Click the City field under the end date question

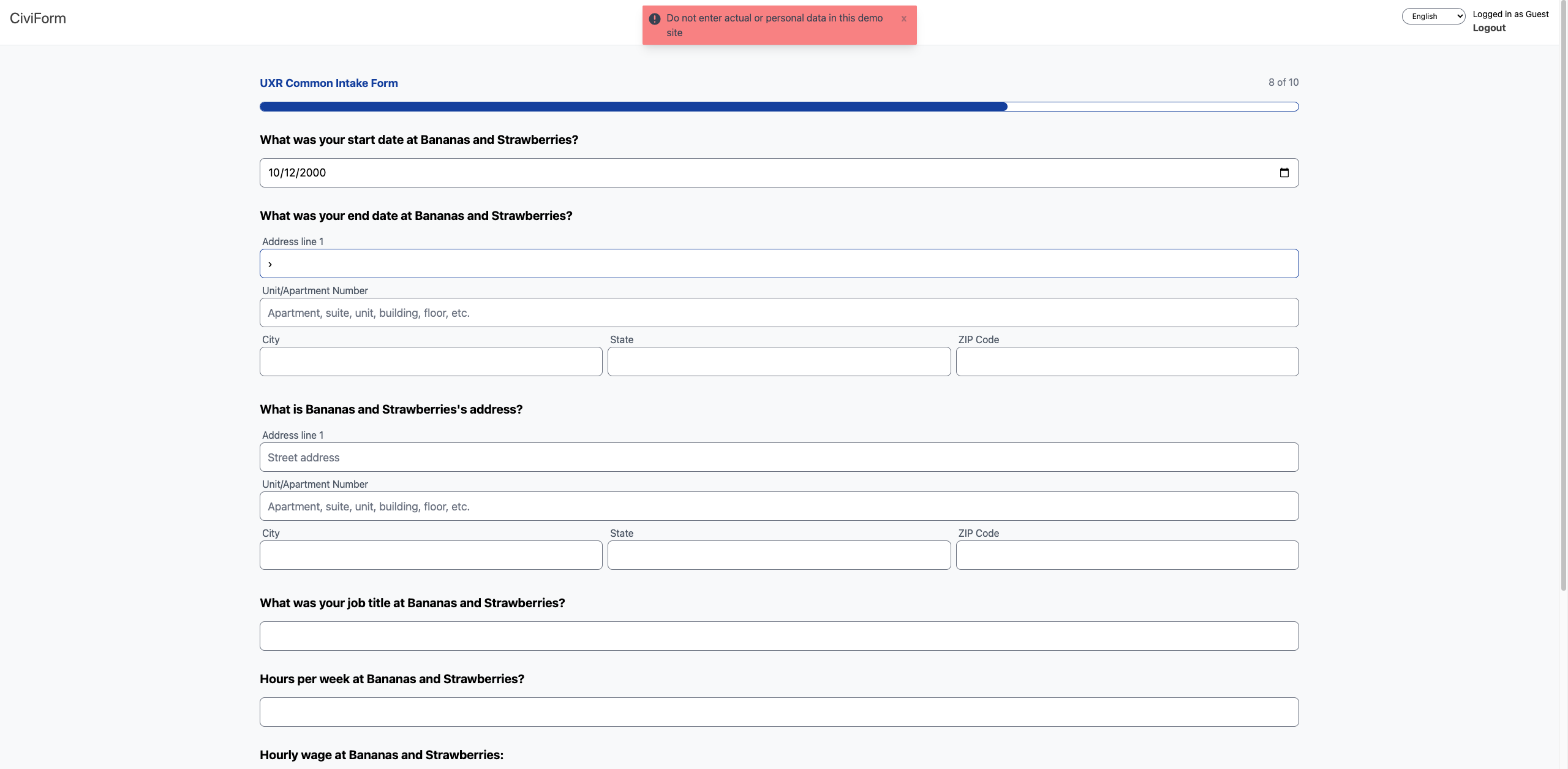(x=431, y=362)
